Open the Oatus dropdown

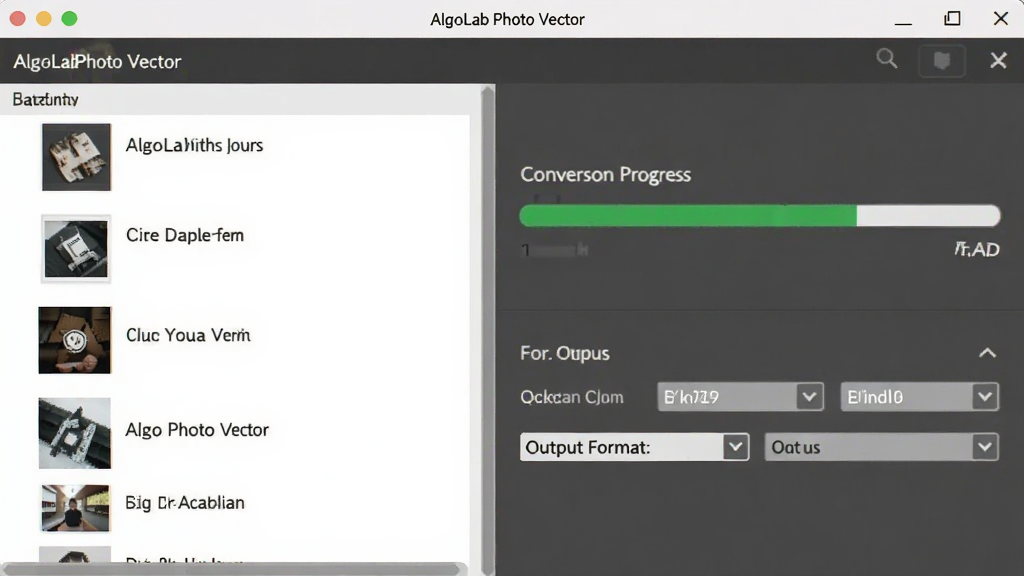point(881,447)
